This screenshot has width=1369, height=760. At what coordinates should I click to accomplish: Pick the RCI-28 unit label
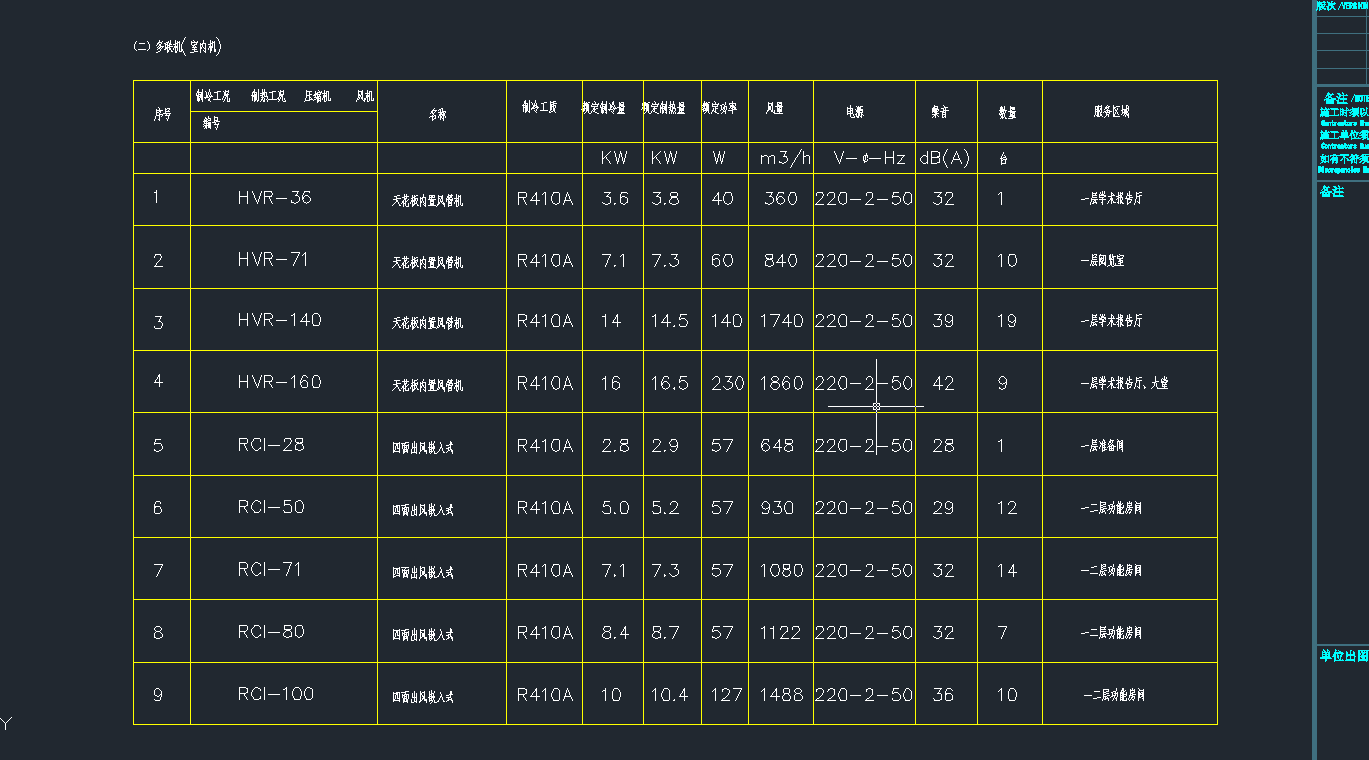click(x=271, y=445)
